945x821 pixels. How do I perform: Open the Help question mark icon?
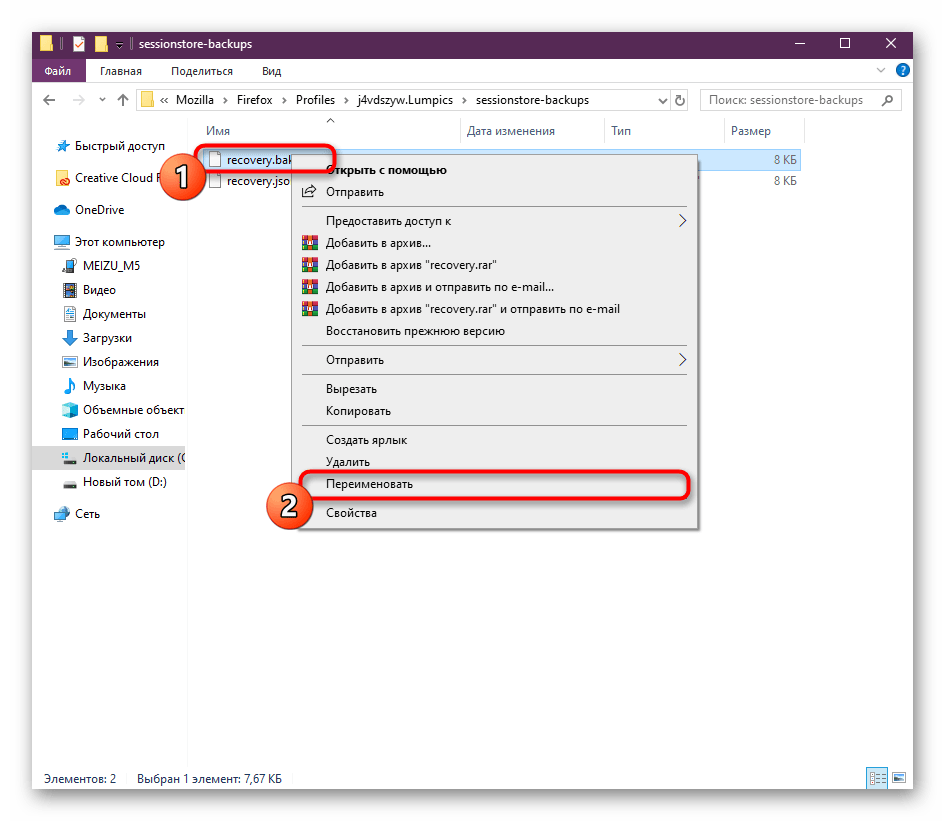click(x=902, y=71)
